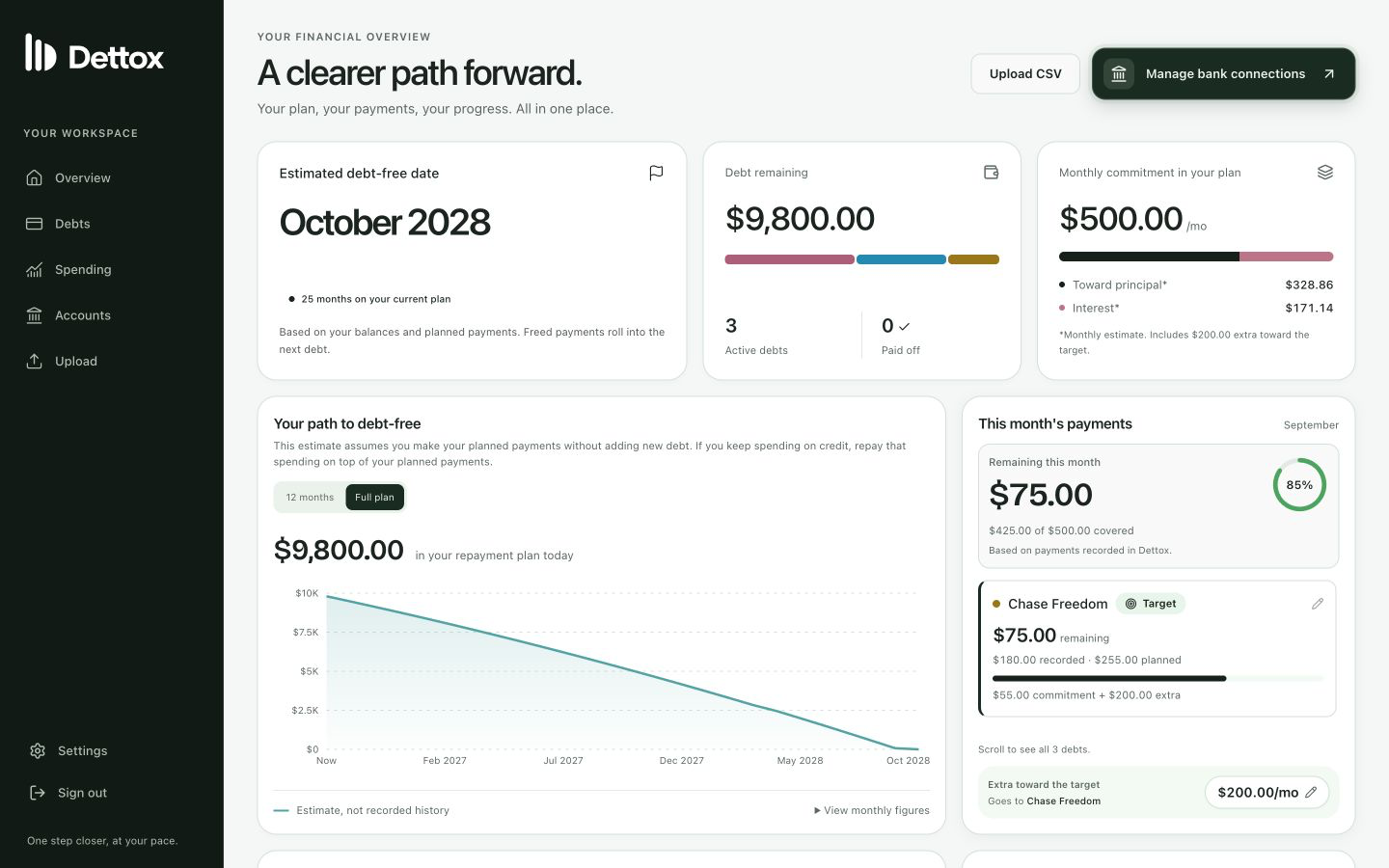1389x868 pixels.
Task: Click the layers icon on Monthly commitment card
Action: (x=1325, y=173)
